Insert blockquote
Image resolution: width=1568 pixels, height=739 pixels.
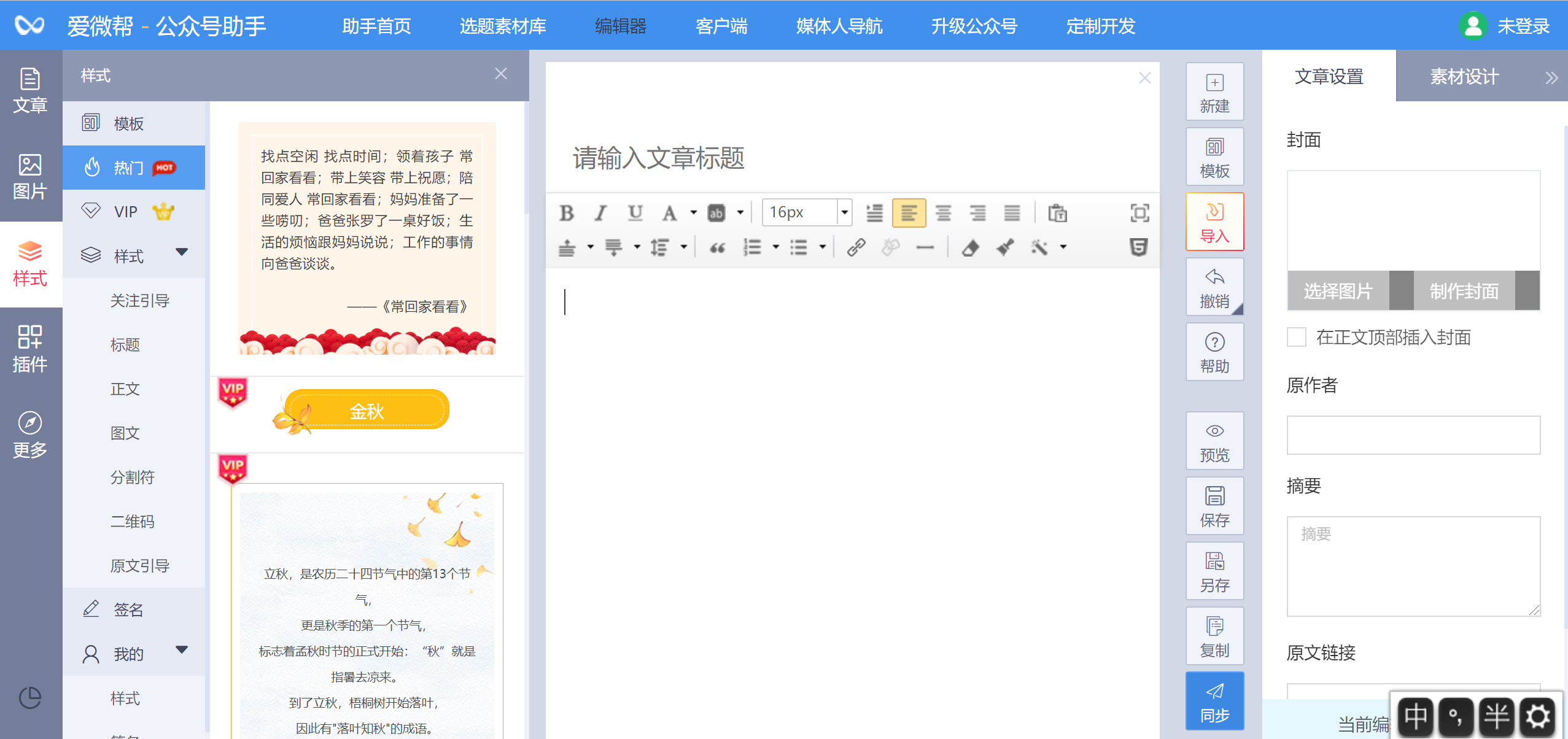717,247
